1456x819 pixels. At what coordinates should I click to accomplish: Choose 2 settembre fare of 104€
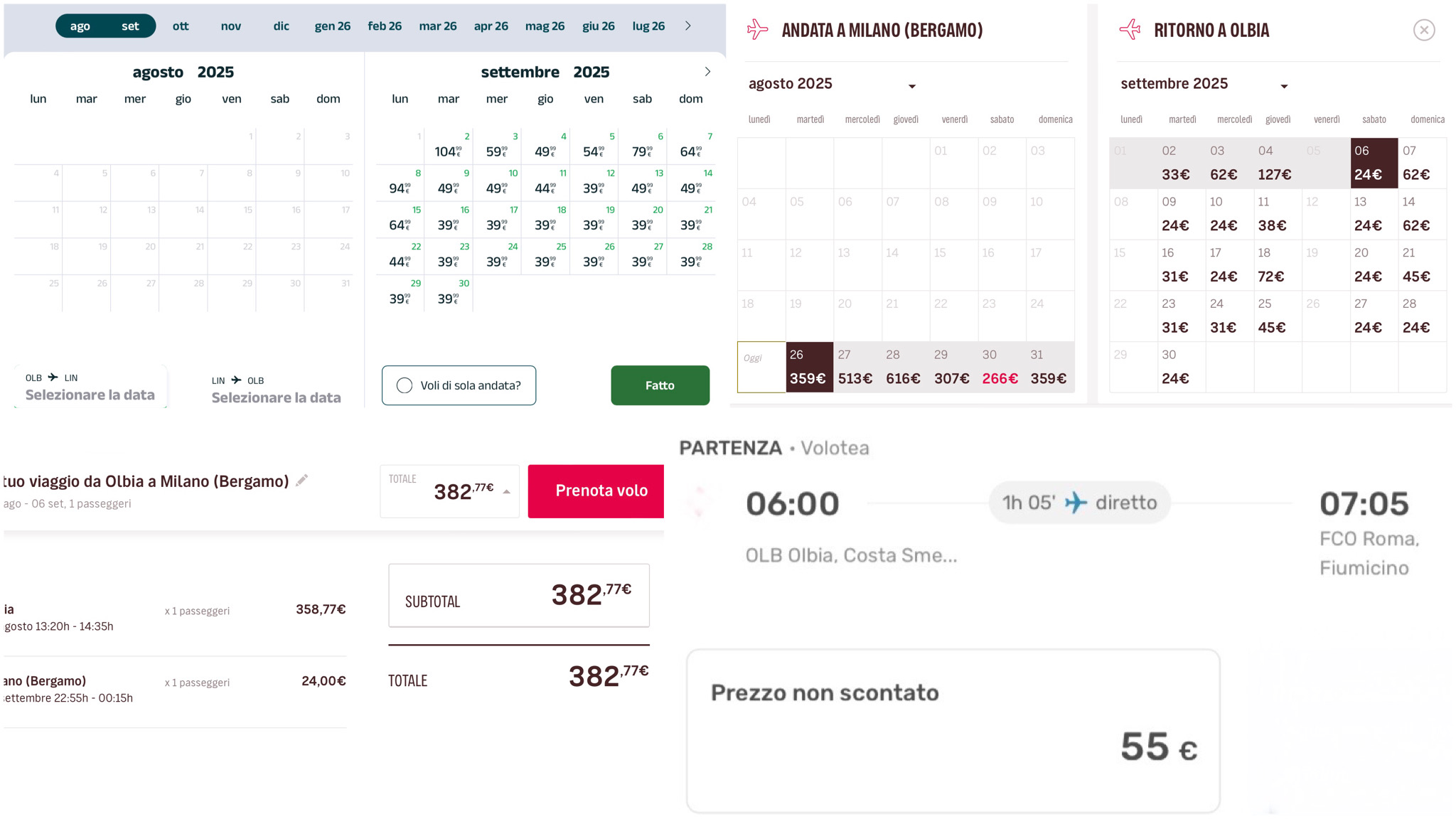pos(449,146)
